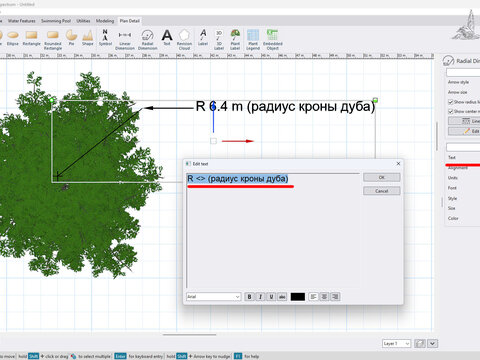The width and height of the screenshot is (480, 360).
Task: Click the top field under Radial Dimension header
Action: click(x=463, y=72)
